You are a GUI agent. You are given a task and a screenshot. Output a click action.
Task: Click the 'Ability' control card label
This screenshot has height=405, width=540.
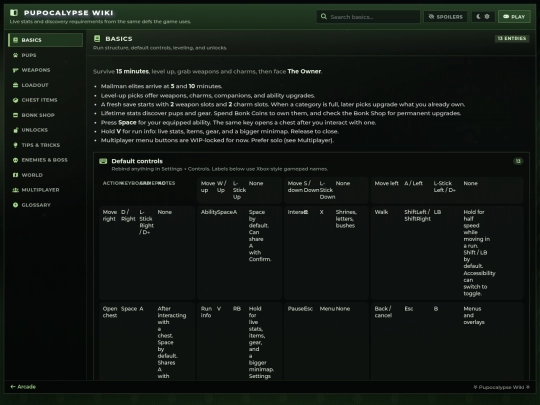pos(209,212)
